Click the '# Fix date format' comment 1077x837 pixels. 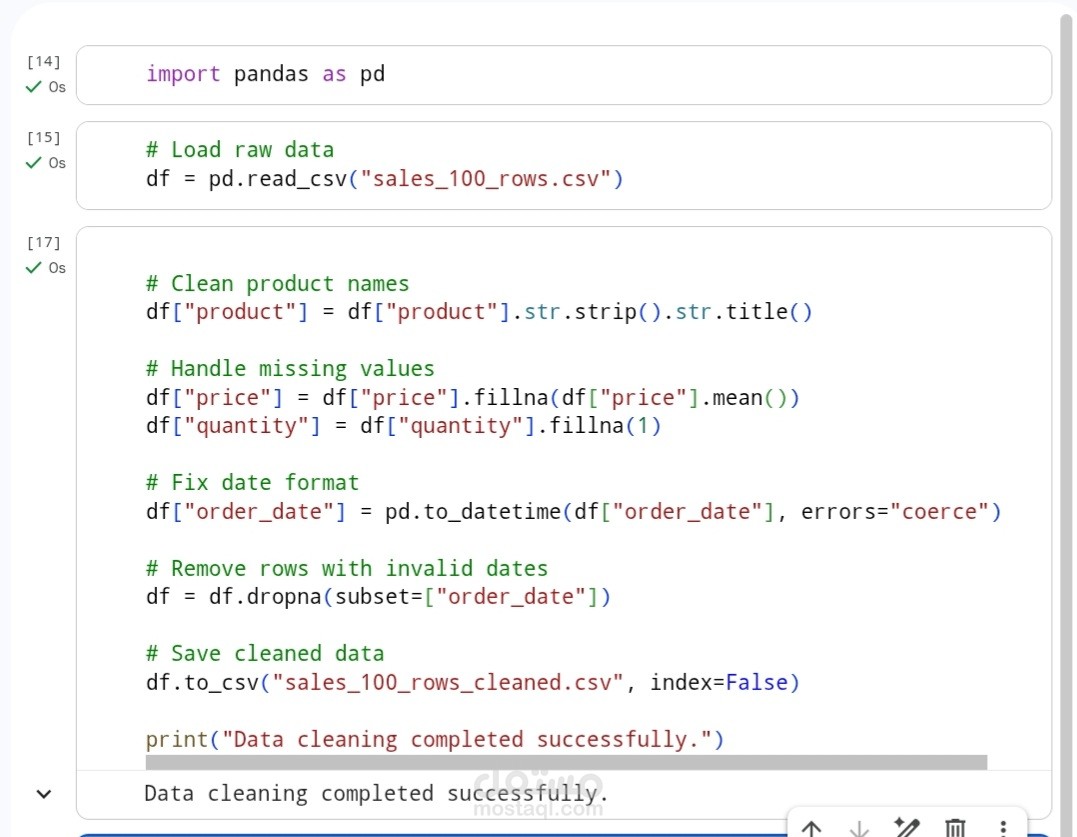pyautogui.click(x=252, y=483)
